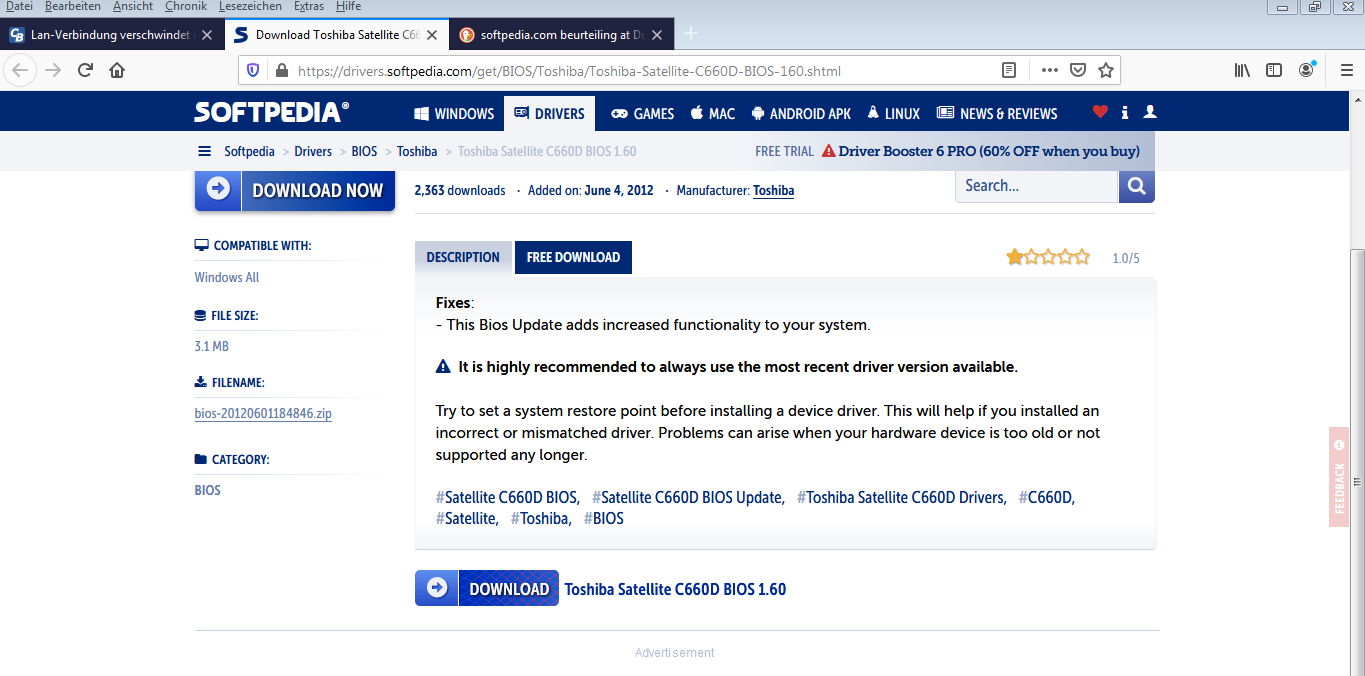Open the #Toshiba Satellite C660D Drivers tag

coord(902,497)
